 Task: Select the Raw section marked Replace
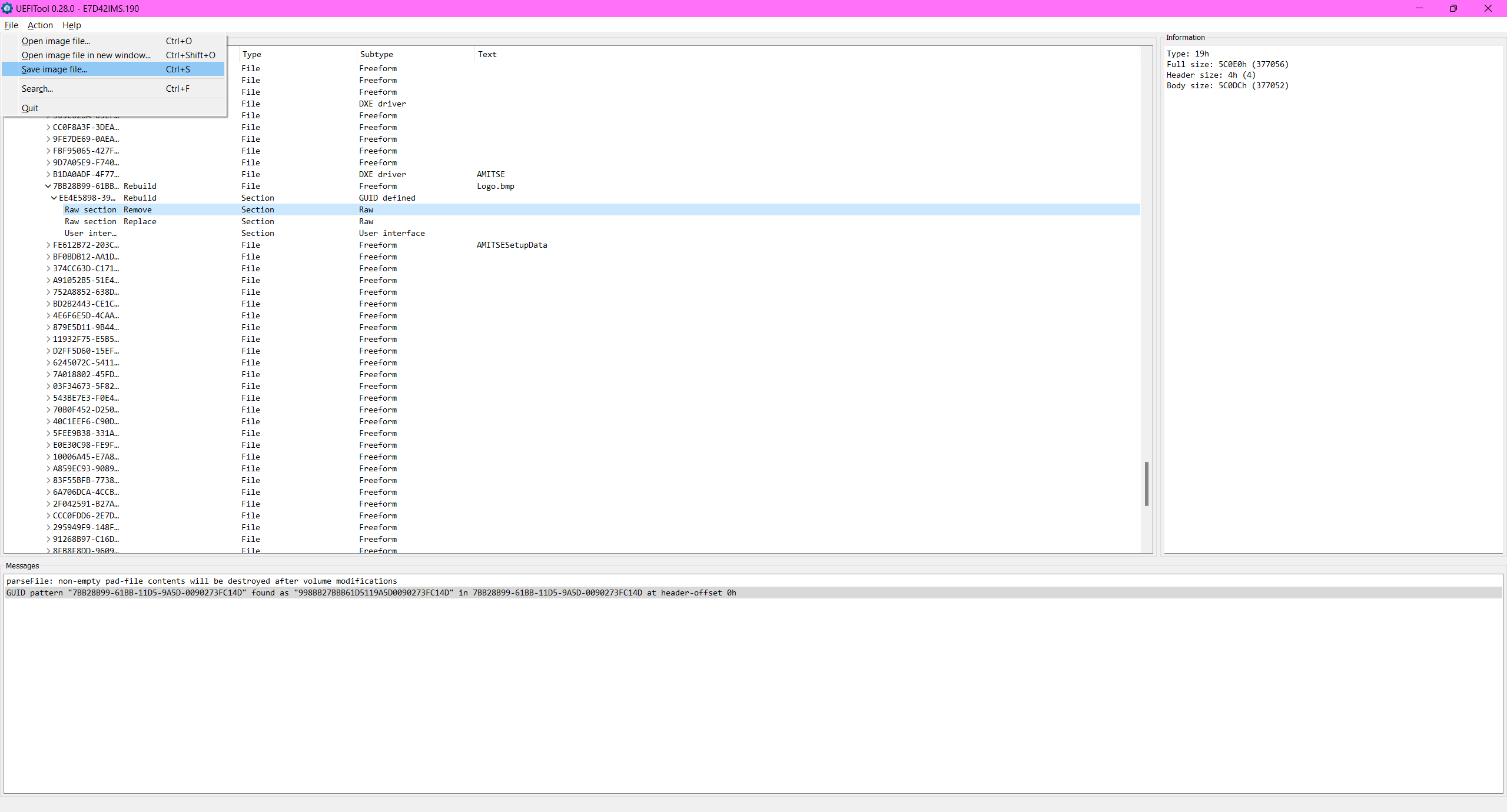(x=91, y=222)
